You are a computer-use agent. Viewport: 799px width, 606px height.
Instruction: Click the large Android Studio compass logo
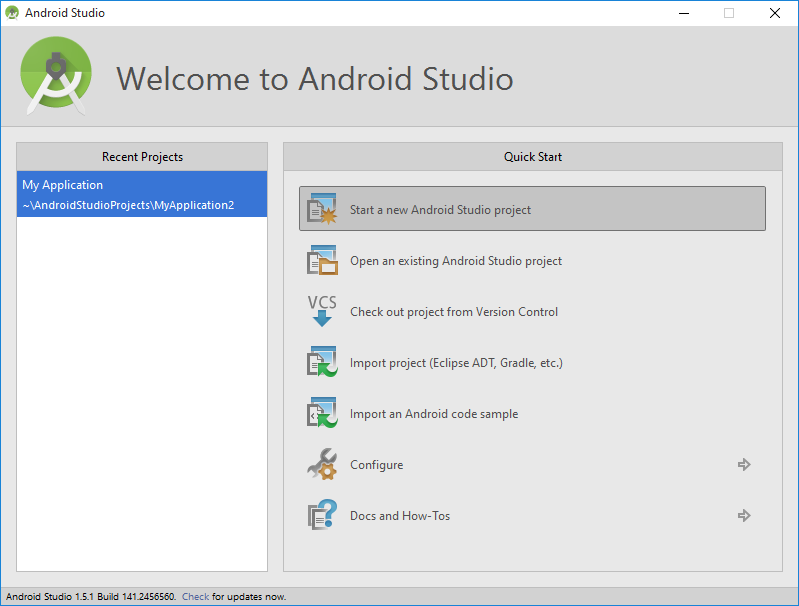click(x=56, y=75)
